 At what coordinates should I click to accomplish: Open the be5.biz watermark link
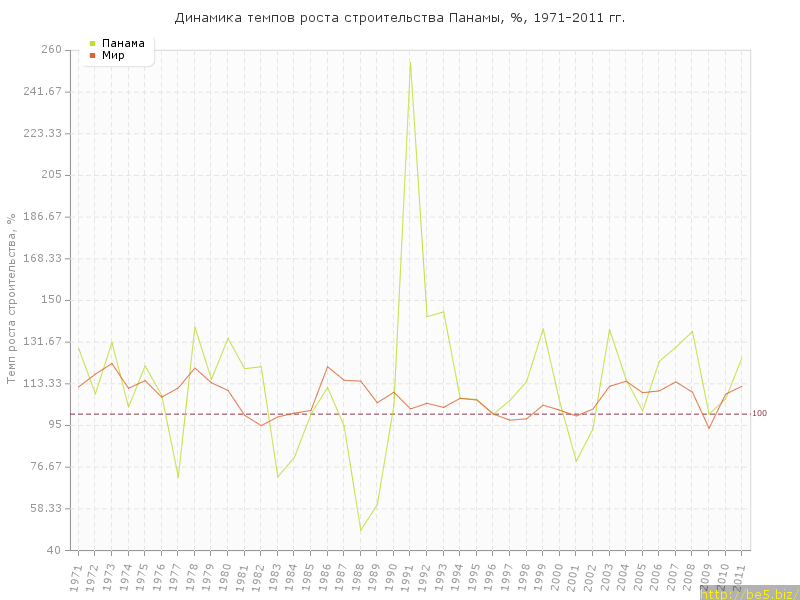click(x=748, y=594)
